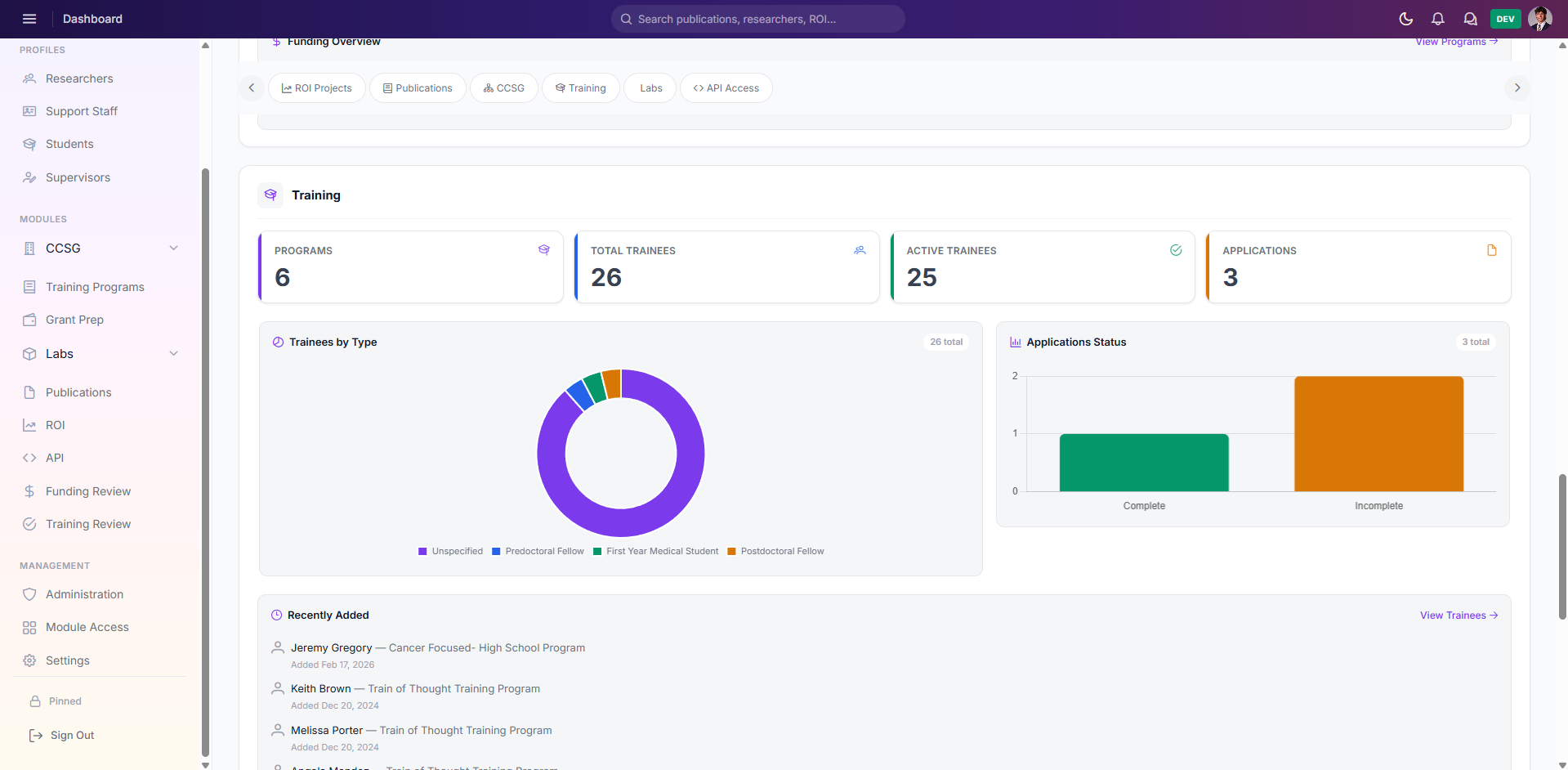Viewport: 1568px width, 770px height.
Task: Open Support Staff in sidebar
Action: click(x=82, y=111)
